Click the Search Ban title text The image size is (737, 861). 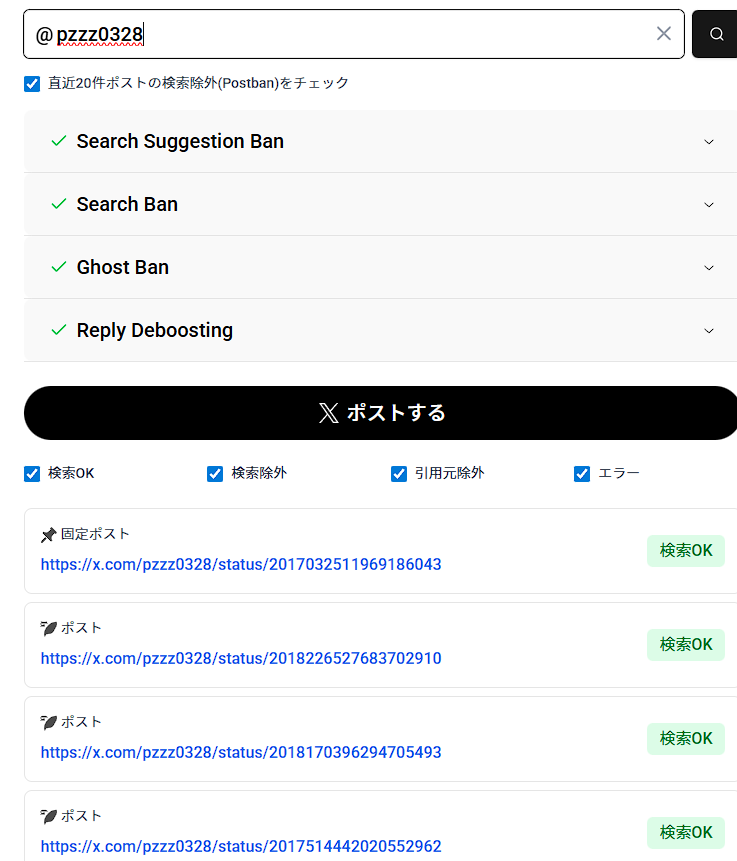pos(127,204)
